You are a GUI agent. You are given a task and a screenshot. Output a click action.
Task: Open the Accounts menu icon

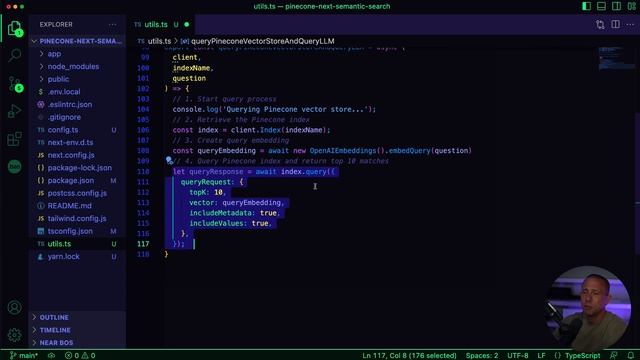15,307
